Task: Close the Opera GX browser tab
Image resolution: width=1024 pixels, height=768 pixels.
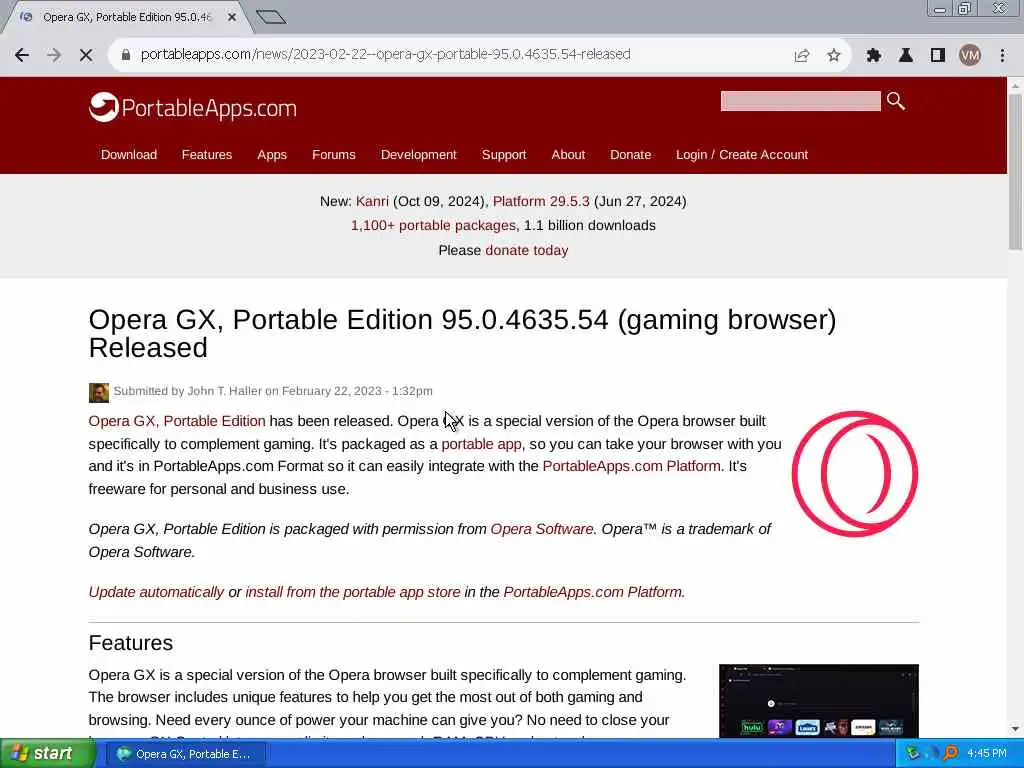Action: [x=232, y=17]
